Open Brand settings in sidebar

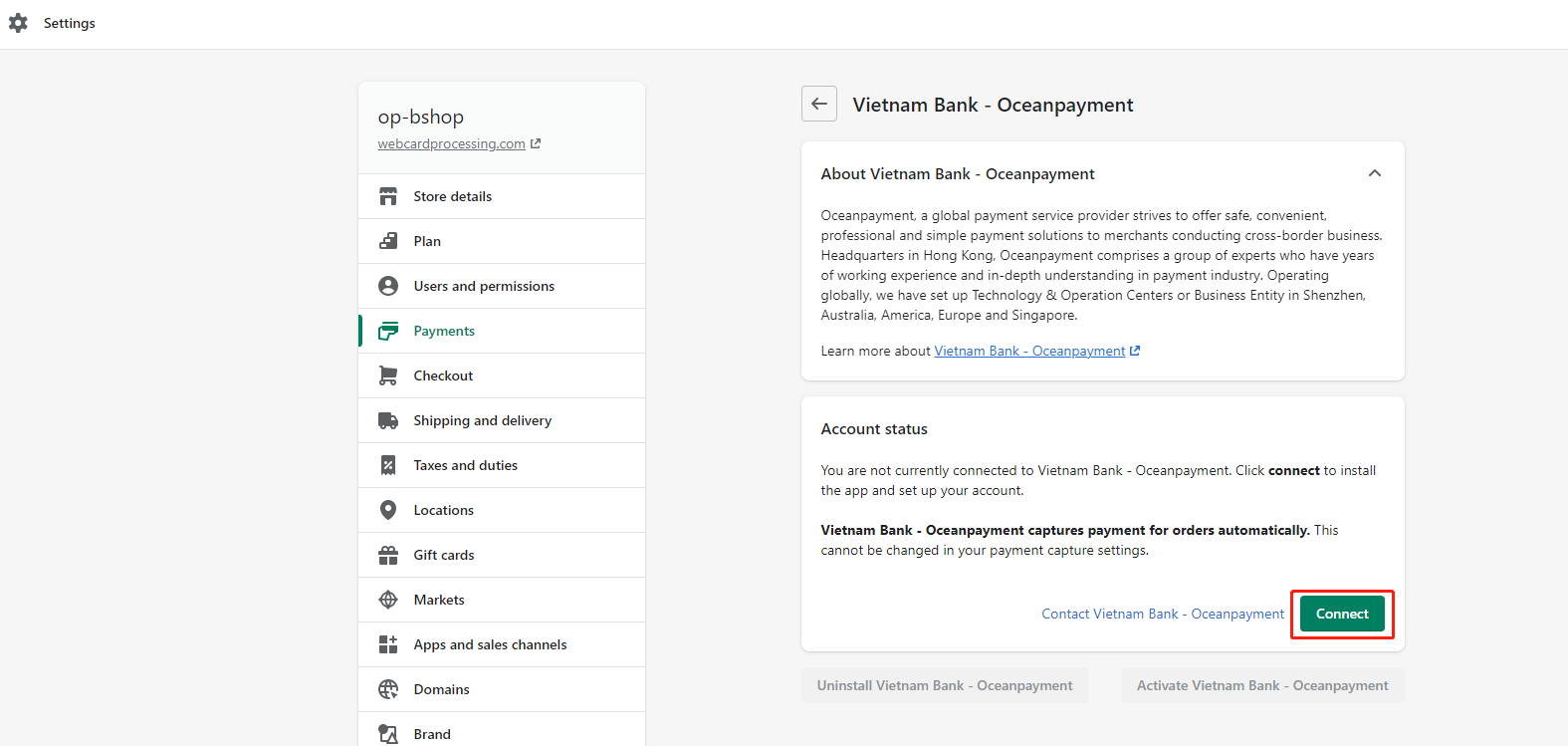pyautogui.click(x=432, y=734)
